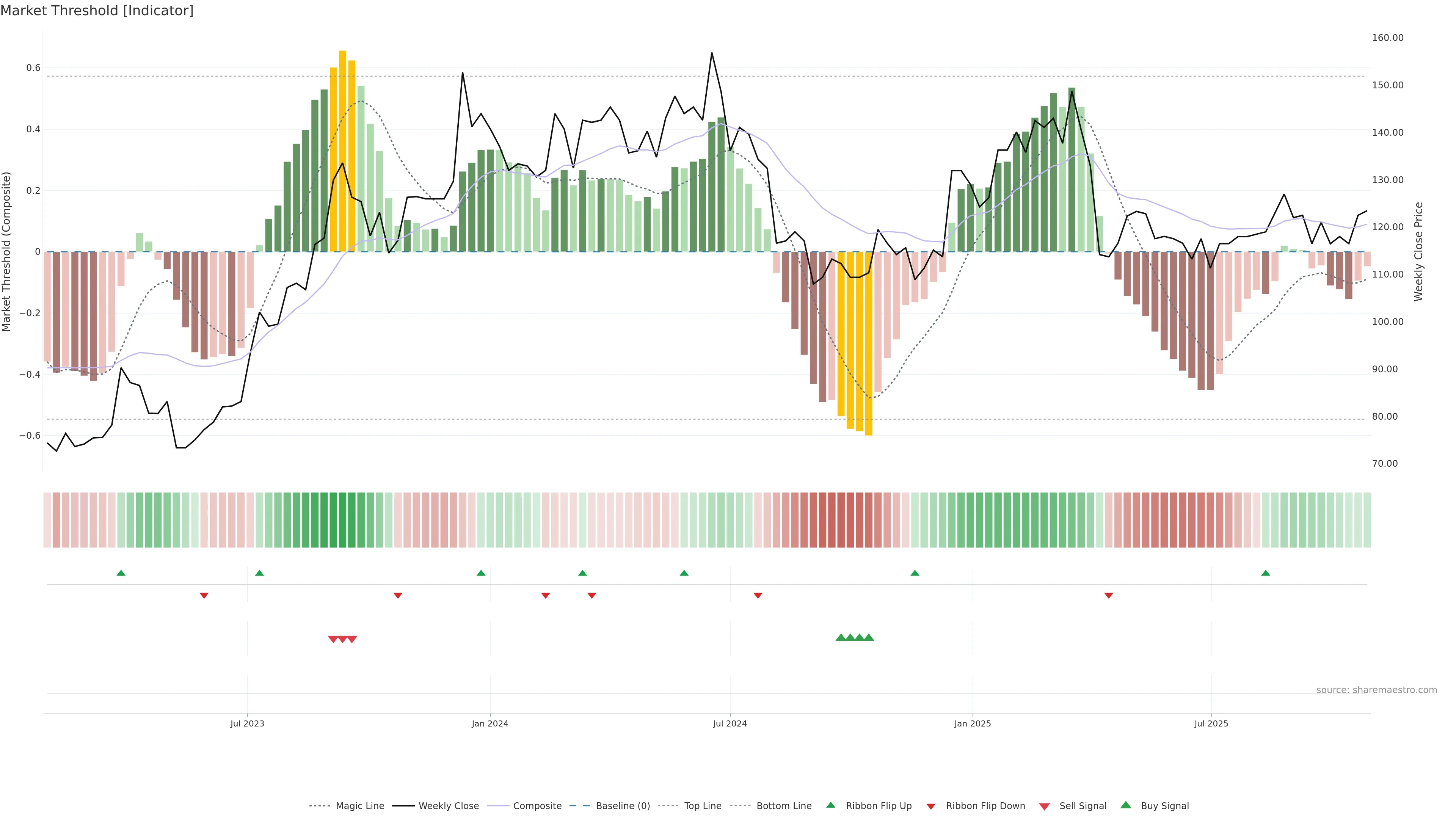Click the Sell Signal triangle icon in the legend
Viewport: 1456px width, 819px height.
pos(1044,806)
